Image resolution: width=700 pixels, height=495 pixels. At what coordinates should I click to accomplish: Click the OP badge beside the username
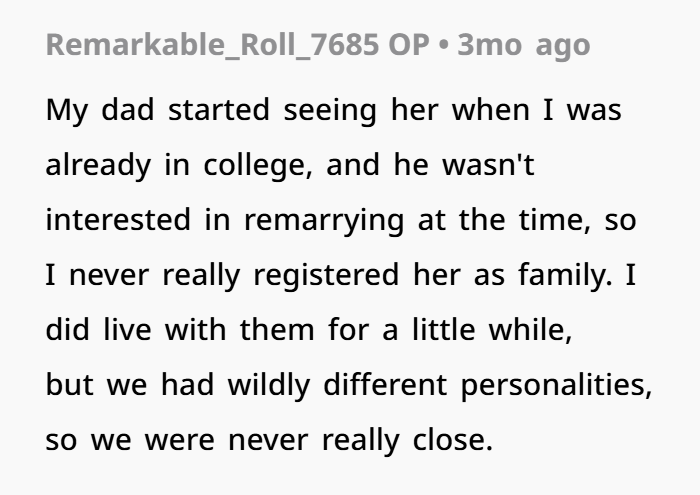408,45
